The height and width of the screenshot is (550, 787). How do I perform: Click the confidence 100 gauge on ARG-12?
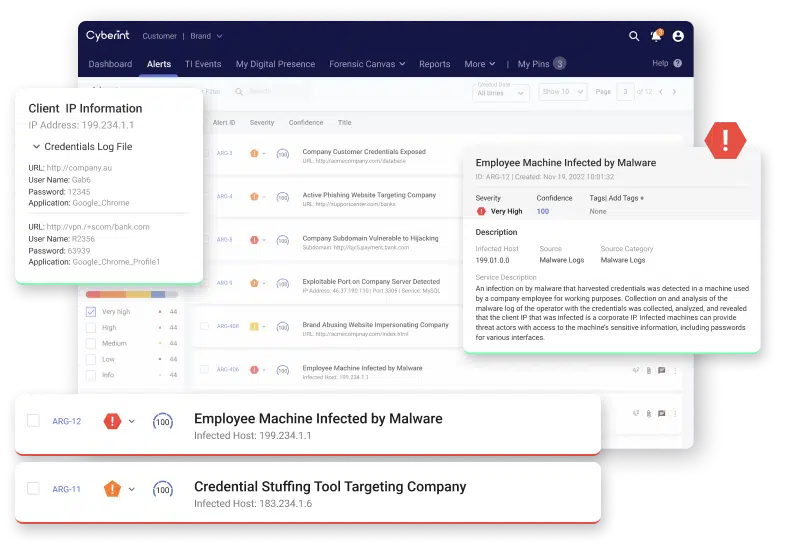(x=162, y=421)
